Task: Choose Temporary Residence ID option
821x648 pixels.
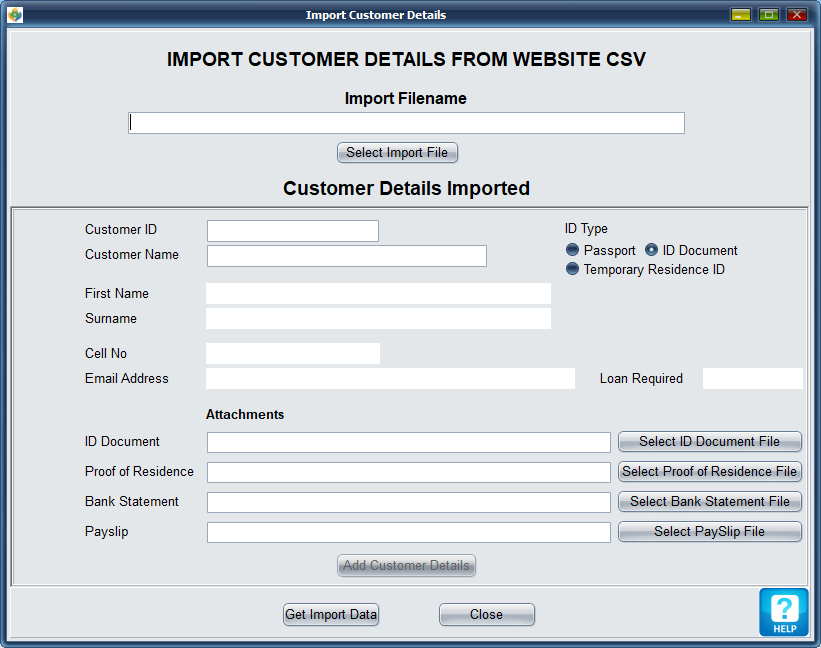Action: (x=573, y=269)
